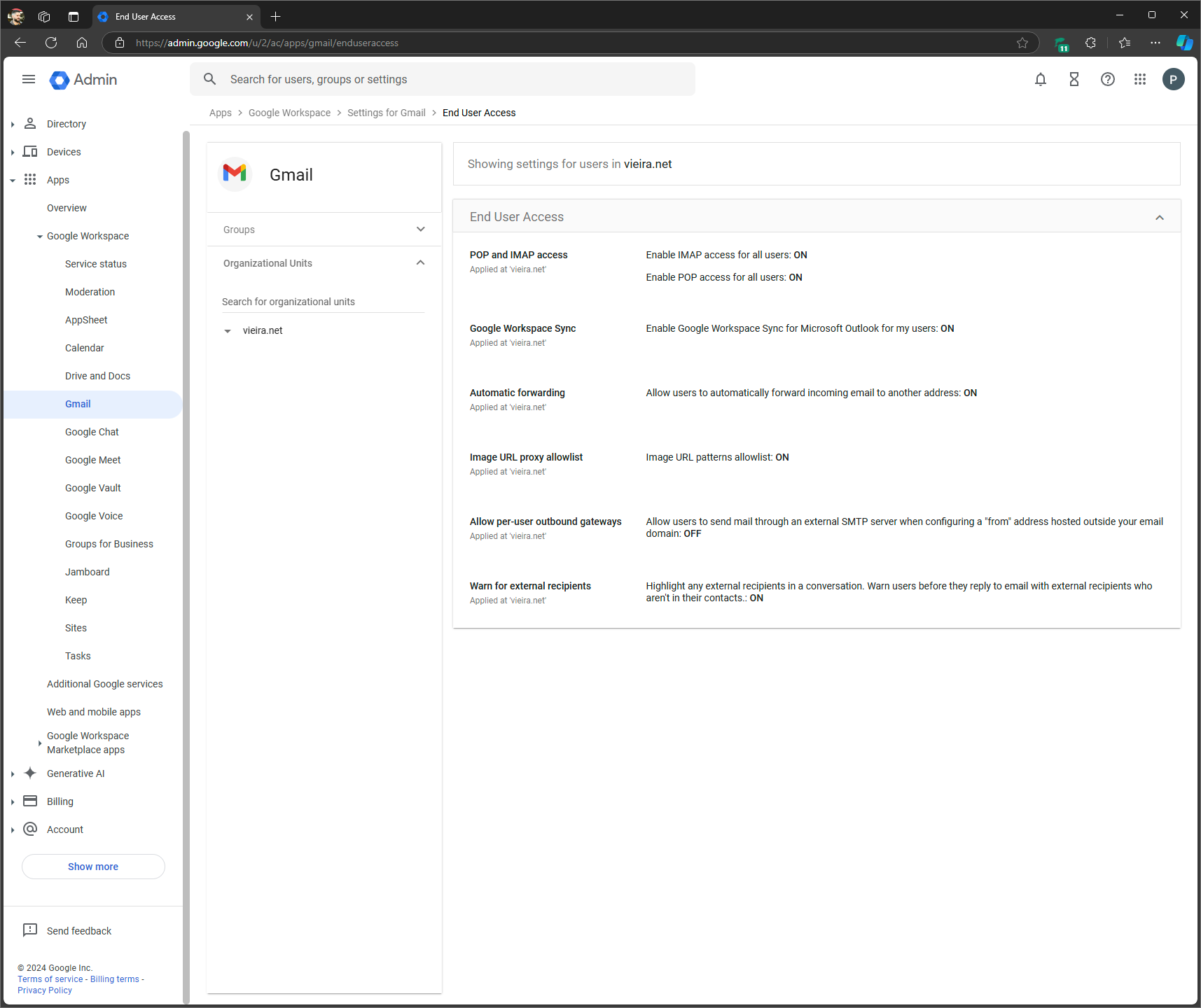Click the Devices icon in sidebar
The height and width of the screenshot is (1008, 1201).
pos(30,151)
